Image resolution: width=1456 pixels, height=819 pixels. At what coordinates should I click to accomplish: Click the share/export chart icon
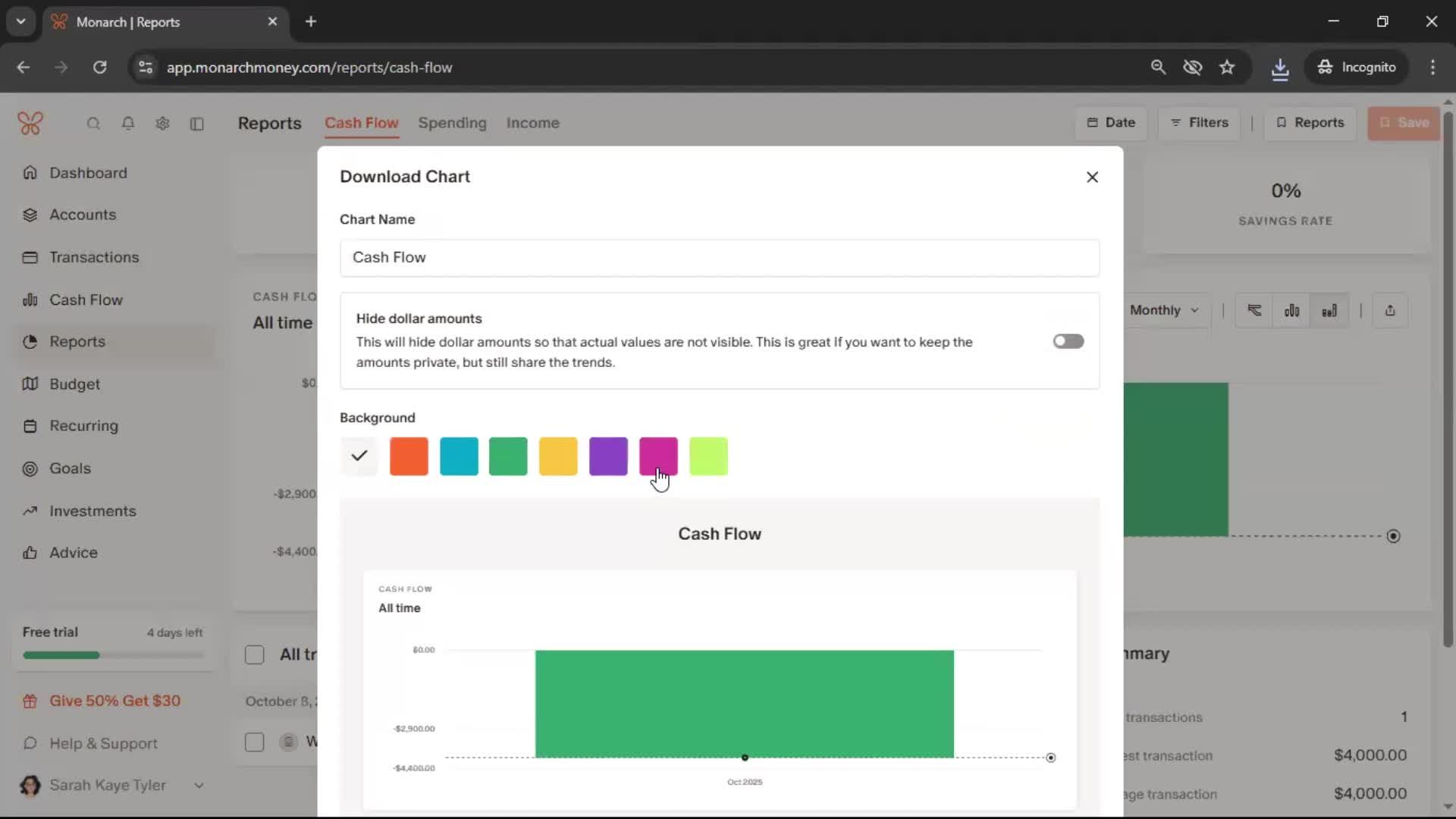click(1389, 310)
